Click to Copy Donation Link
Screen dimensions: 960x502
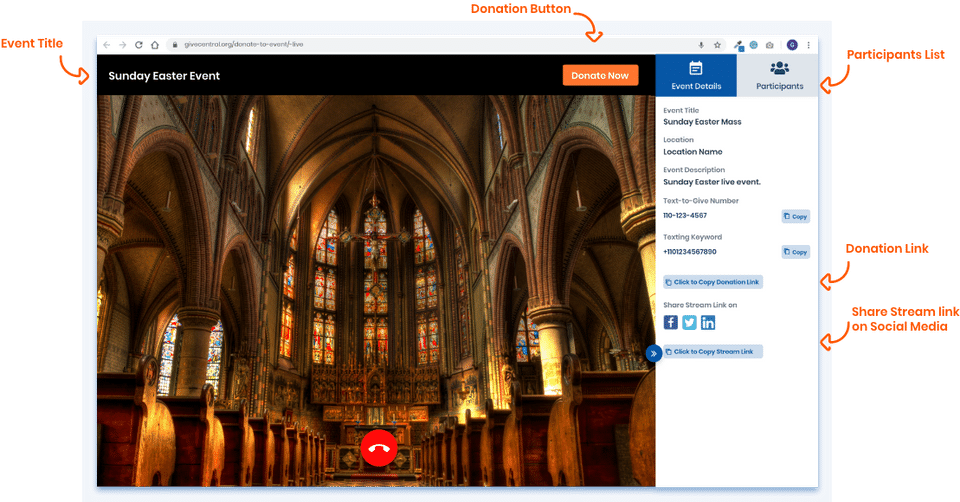pyautogui.click(x=713, y=282)
